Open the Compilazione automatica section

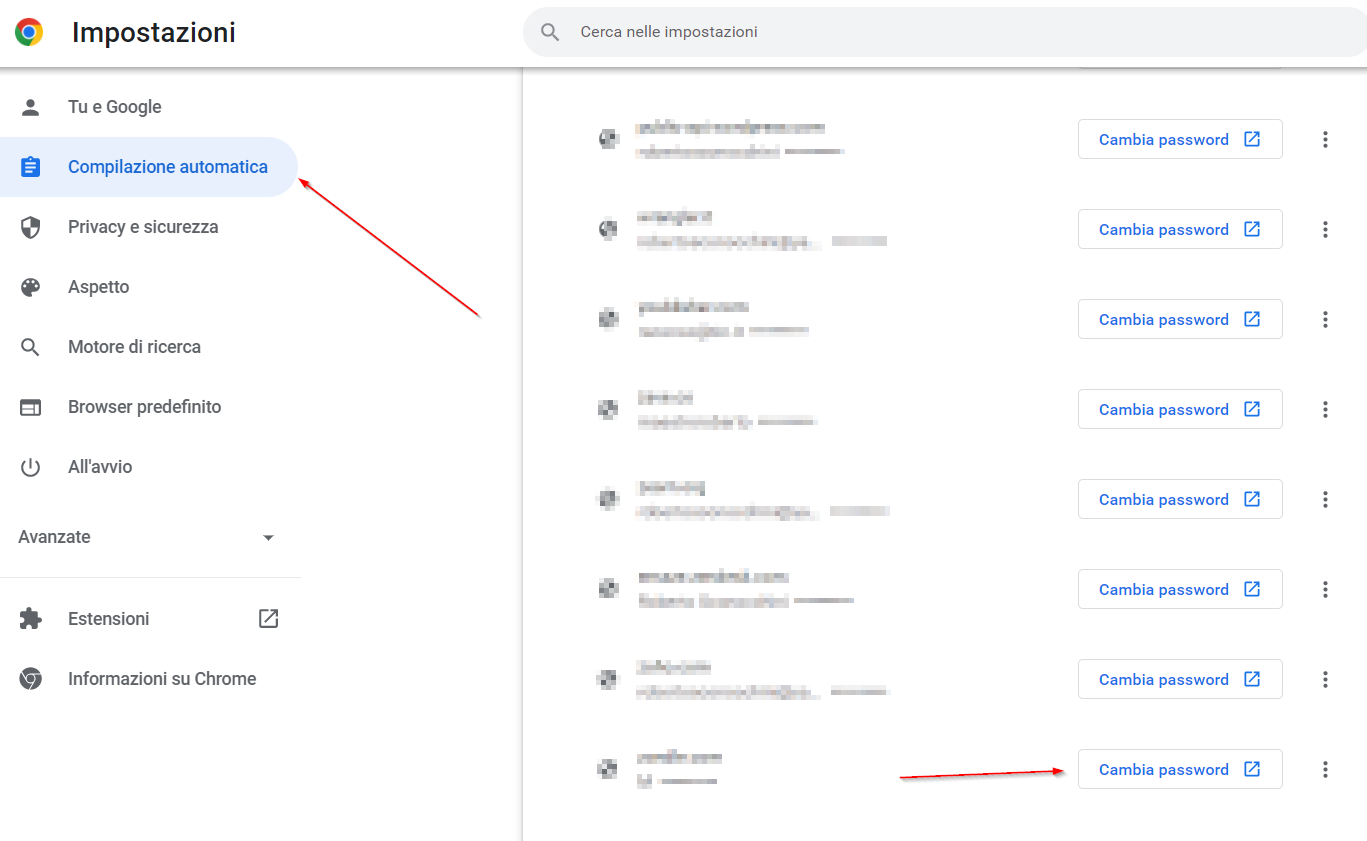[167, 167]
